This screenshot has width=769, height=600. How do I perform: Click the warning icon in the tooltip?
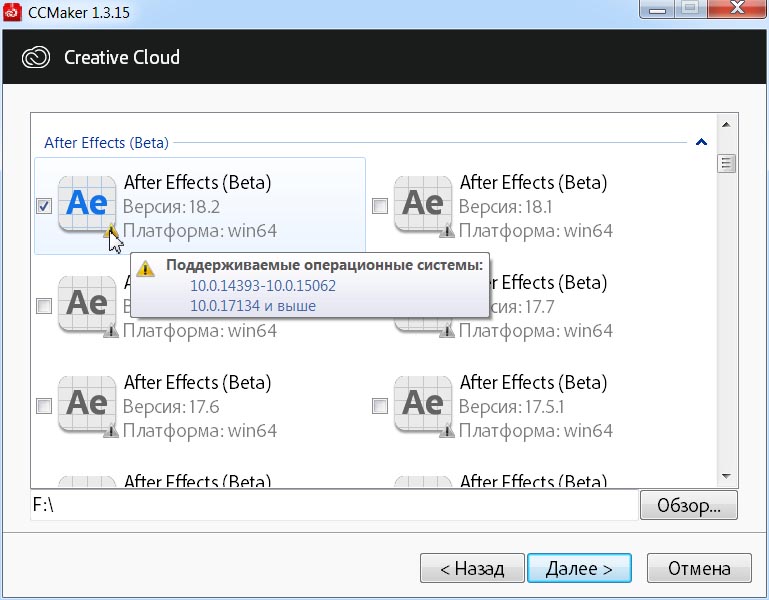(145, 268)
